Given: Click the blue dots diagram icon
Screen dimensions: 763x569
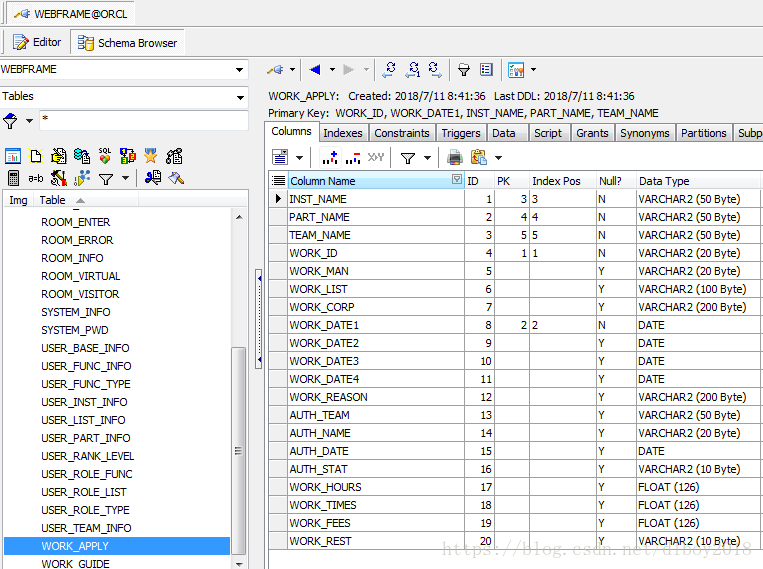Looking at the screenshot, I should [82, 179].
